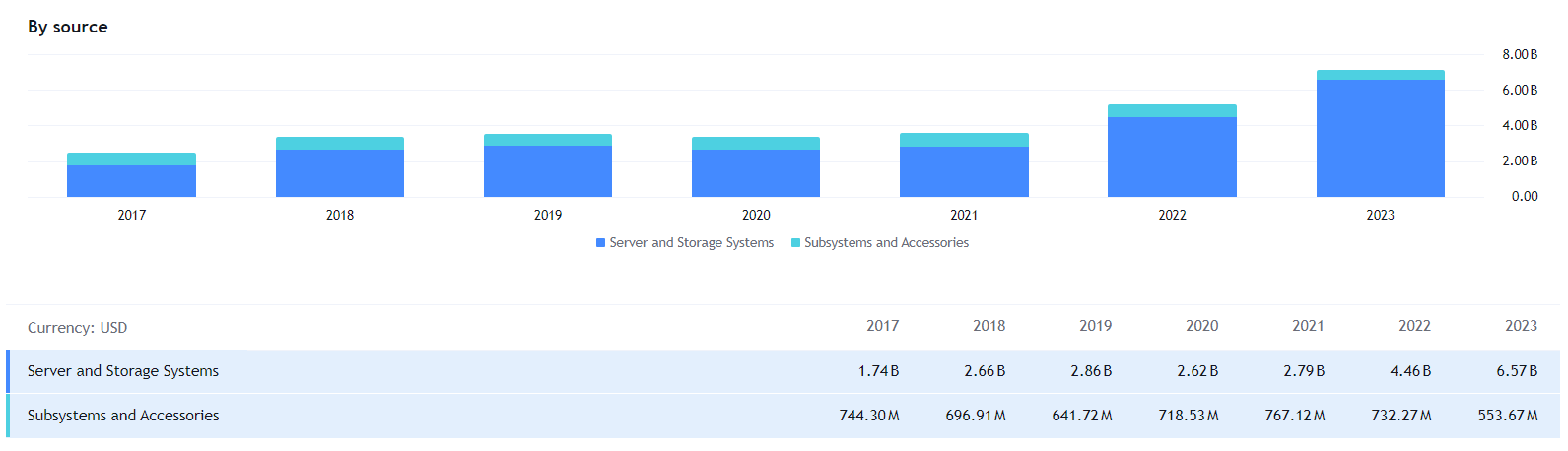Toggle Server and Storage Systems legend label

(x=691, y=243)
